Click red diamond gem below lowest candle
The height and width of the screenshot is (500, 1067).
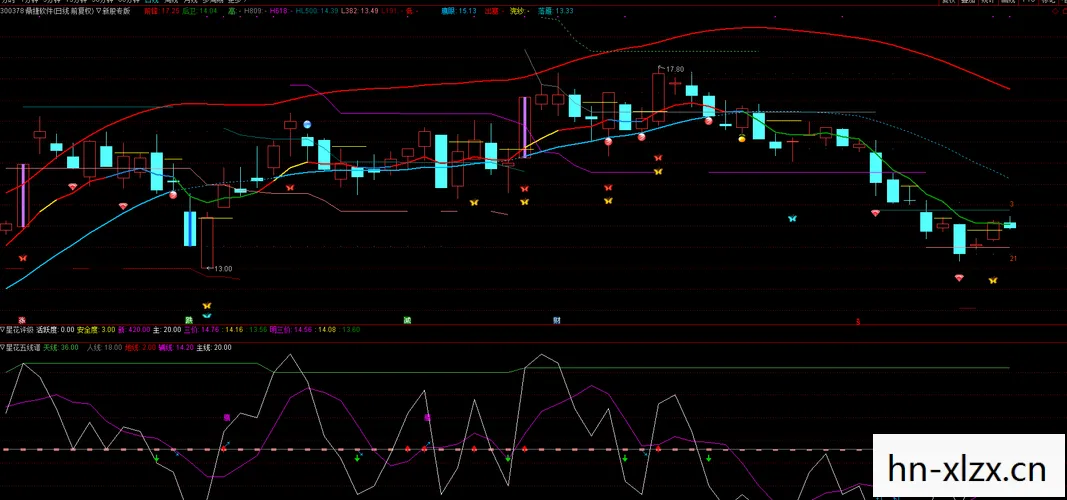[x=959, y=278]
